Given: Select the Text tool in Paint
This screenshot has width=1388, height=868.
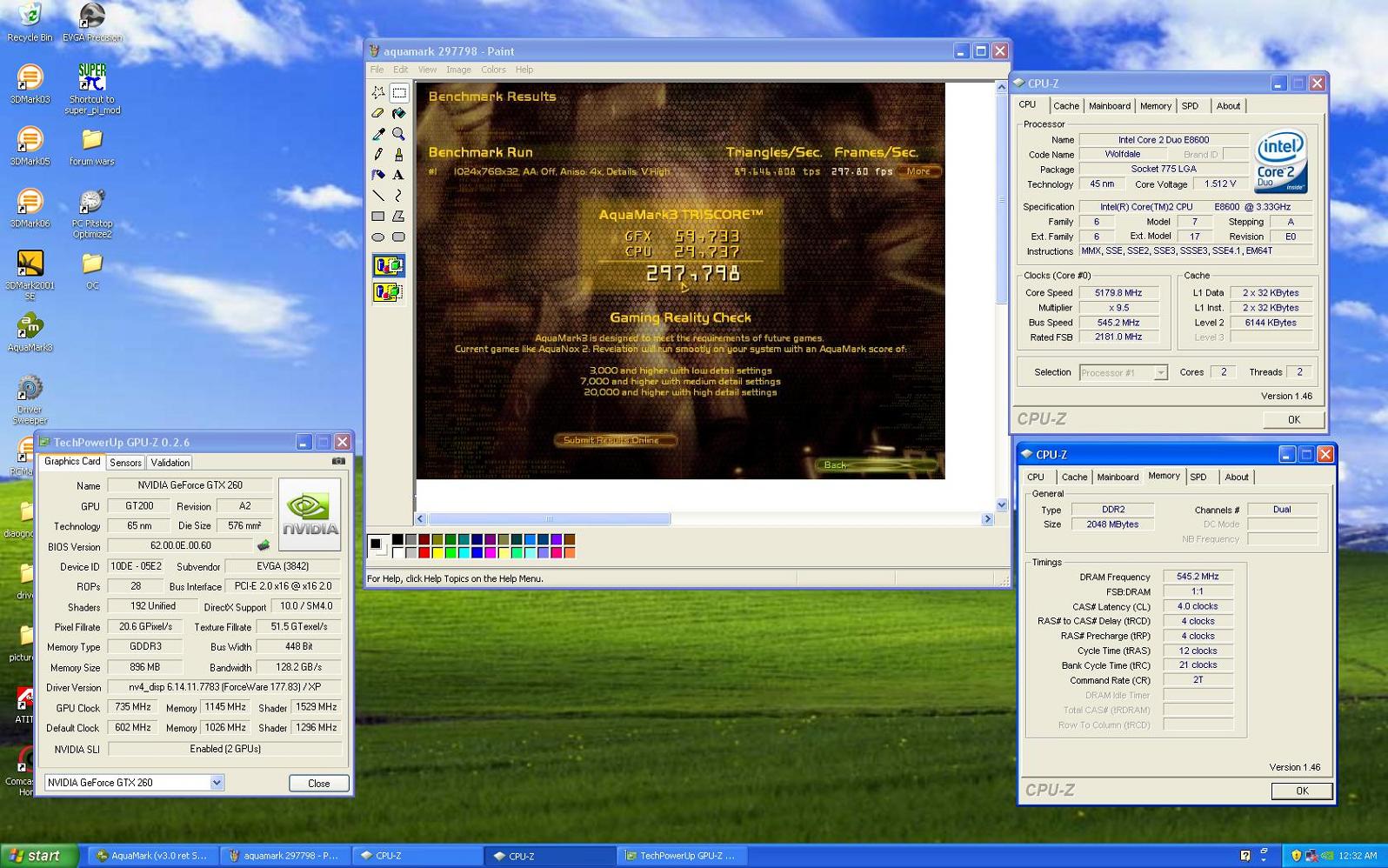Looking at the screenshot, I should click(x=398, y=175).
